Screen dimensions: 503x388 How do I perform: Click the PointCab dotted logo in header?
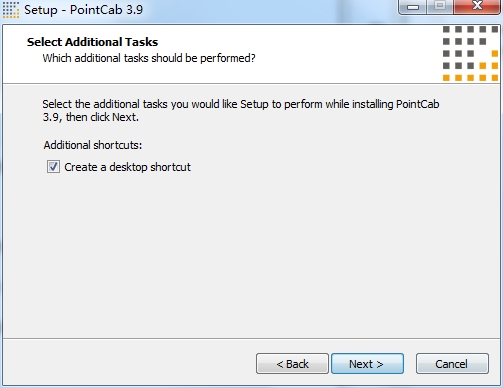[470, 54]
